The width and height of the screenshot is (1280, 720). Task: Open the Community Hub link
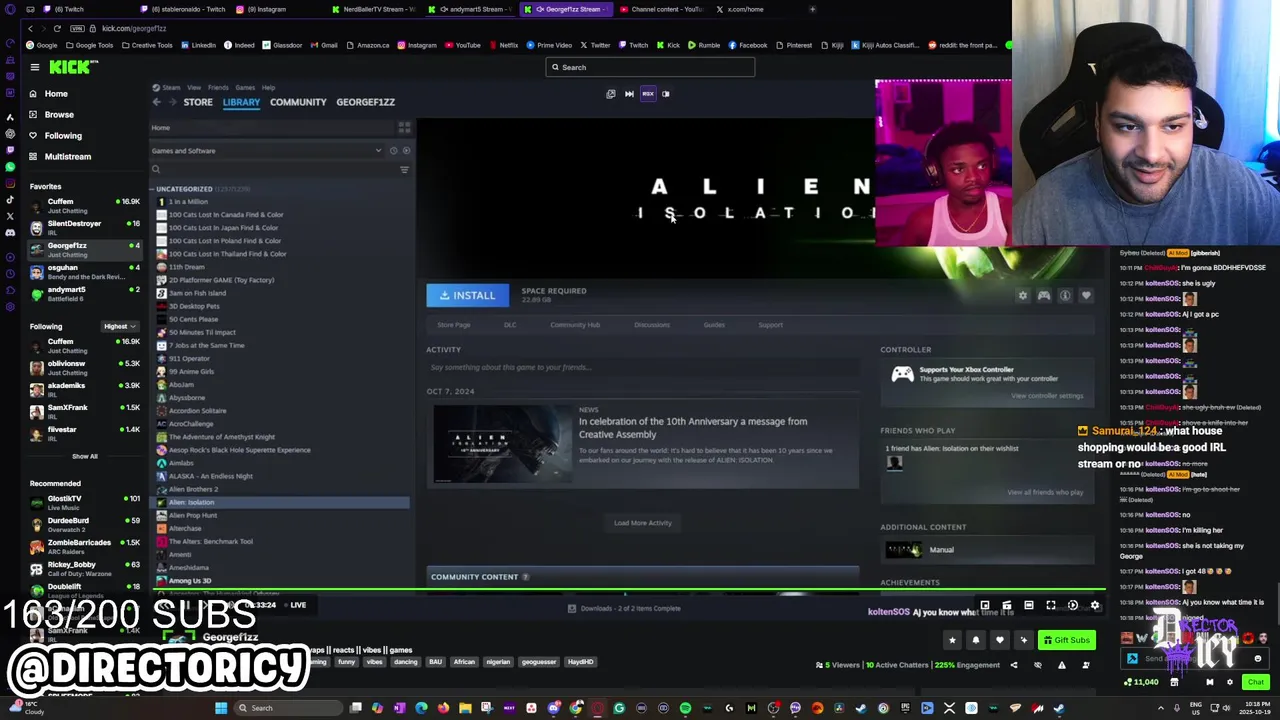pos(575,325)
